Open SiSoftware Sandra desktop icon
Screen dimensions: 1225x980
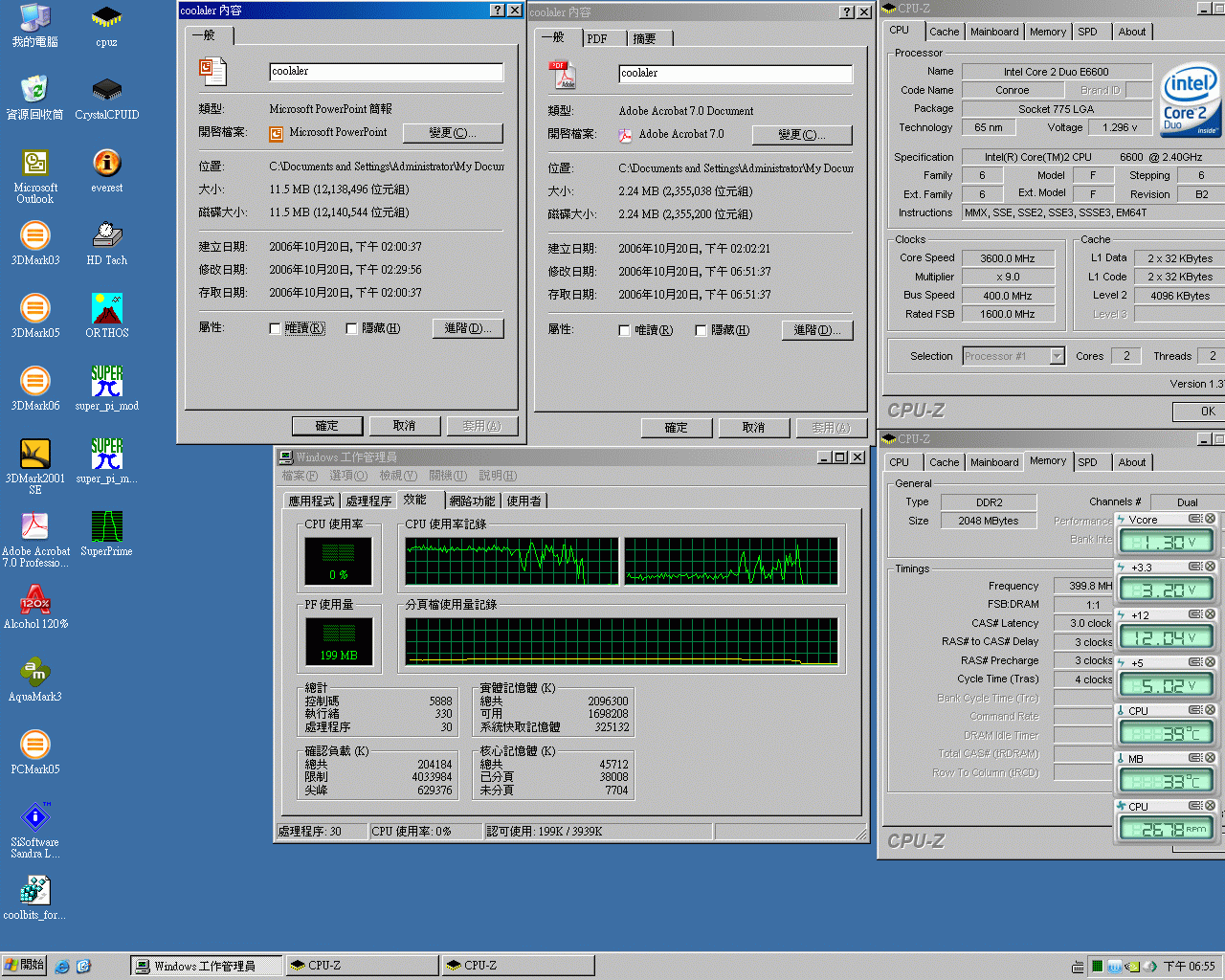coord(35,831)
